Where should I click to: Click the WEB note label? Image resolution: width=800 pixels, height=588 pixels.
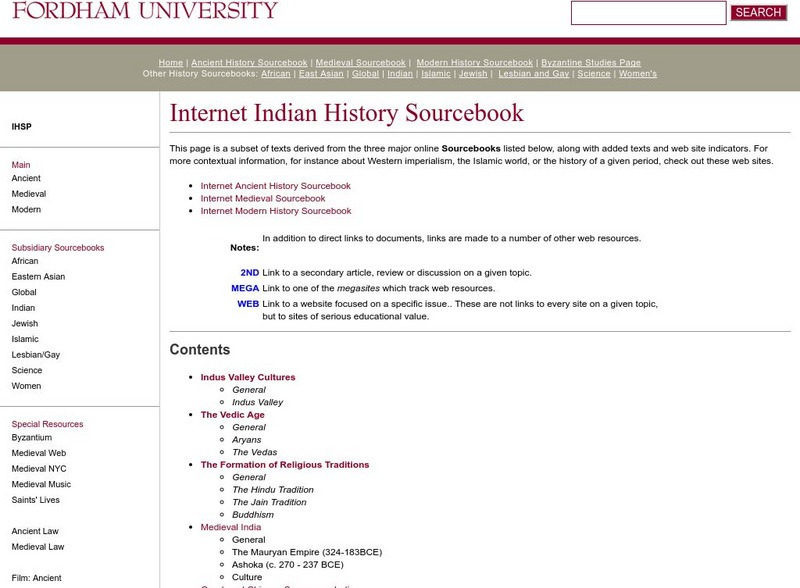tap(248, 304)
